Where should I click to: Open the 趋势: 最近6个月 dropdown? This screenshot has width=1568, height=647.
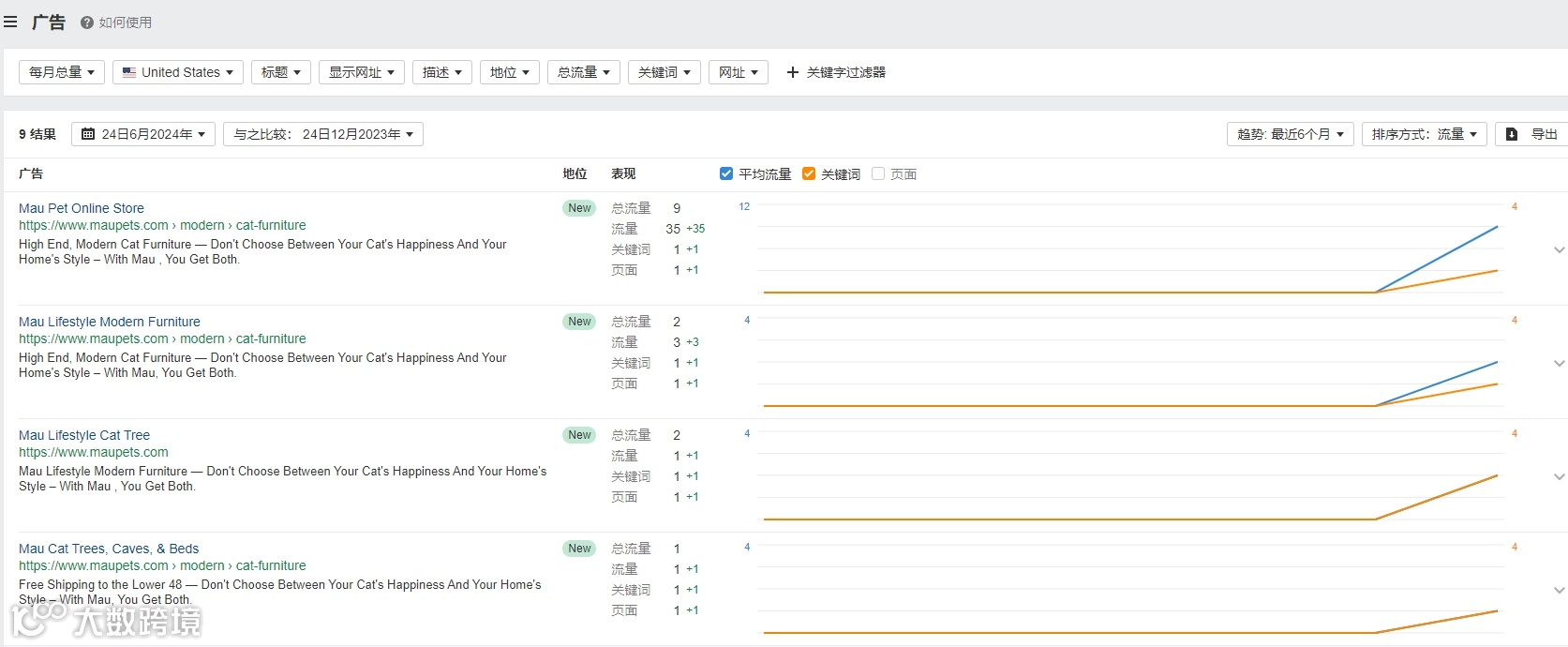coord(1291,134)
